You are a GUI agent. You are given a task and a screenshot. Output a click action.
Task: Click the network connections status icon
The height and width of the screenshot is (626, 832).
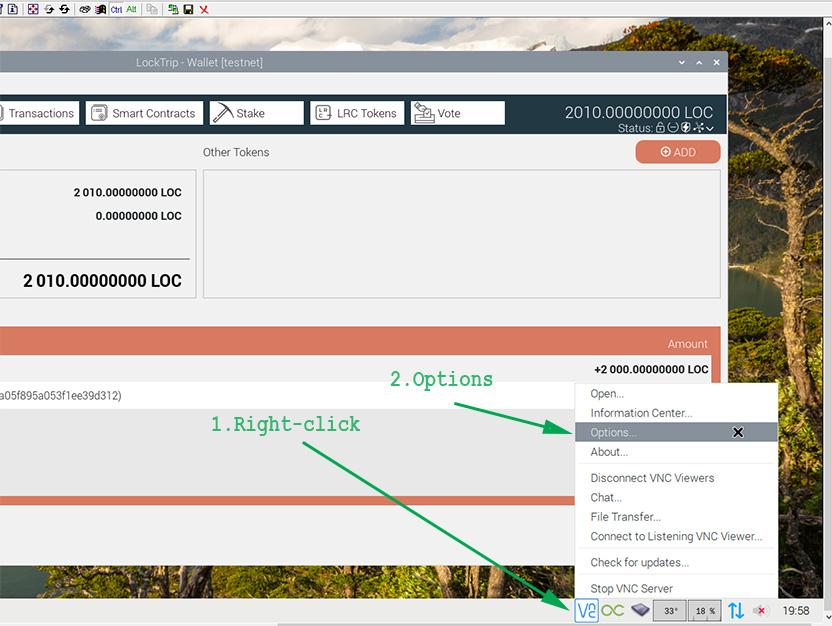tap(698, 128)
